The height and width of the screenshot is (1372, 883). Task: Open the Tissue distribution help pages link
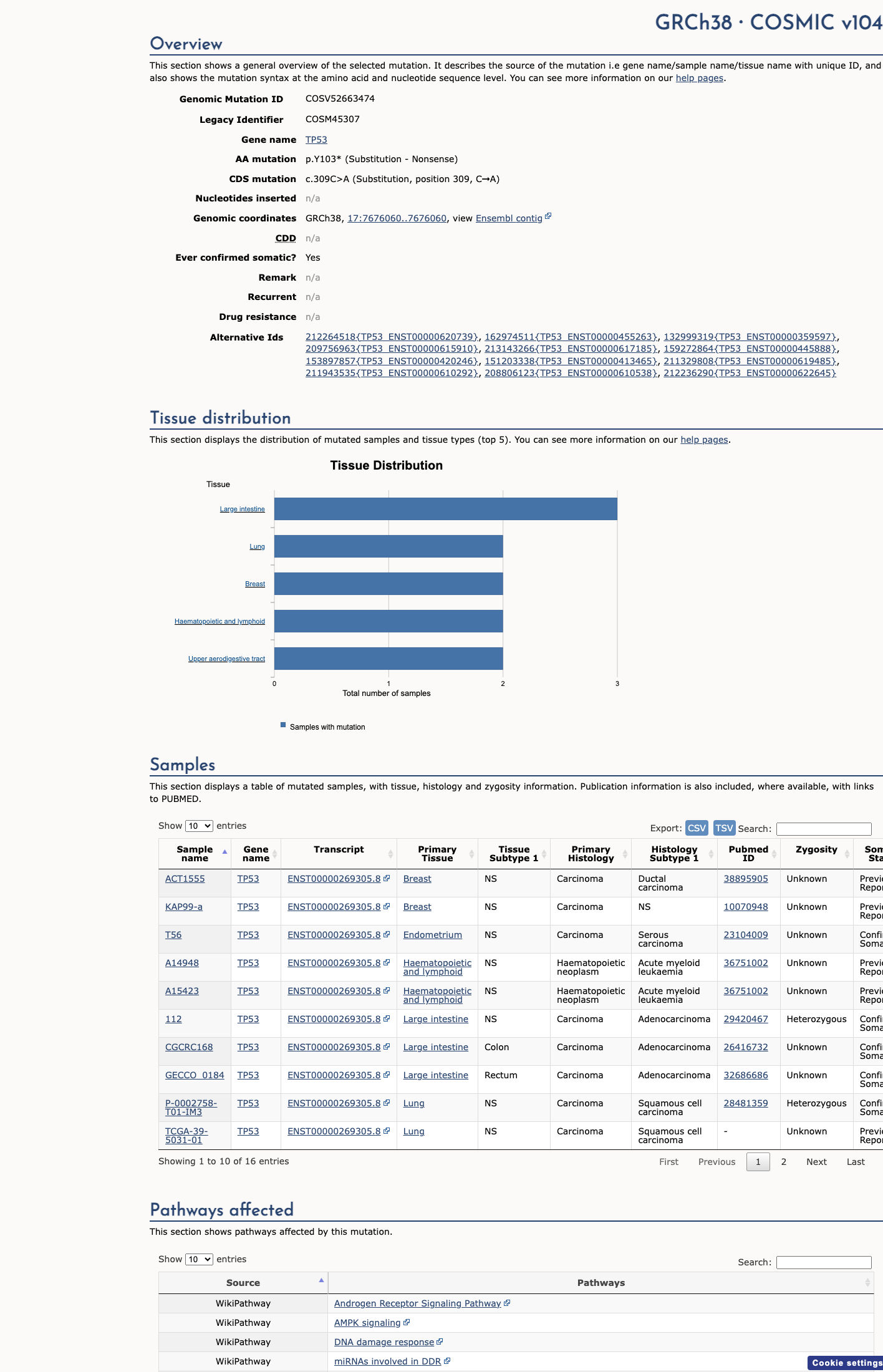pos(704,440)
